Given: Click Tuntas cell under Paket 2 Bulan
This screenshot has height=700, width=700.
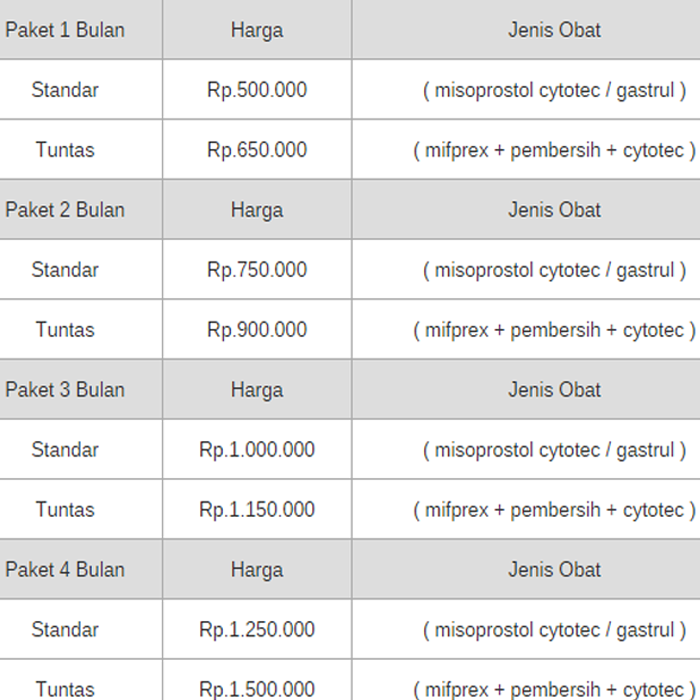Looking at the screenshot, I should (65, 330).
